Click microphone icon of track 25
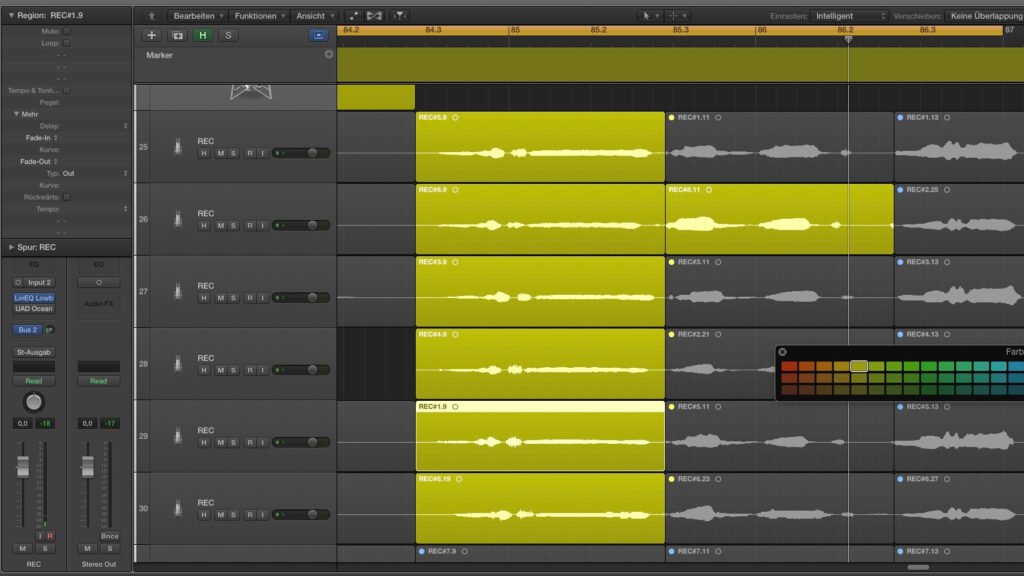The height and width of the screenshot is (576, 1024). pyautogui.click(x=178, y=147)
